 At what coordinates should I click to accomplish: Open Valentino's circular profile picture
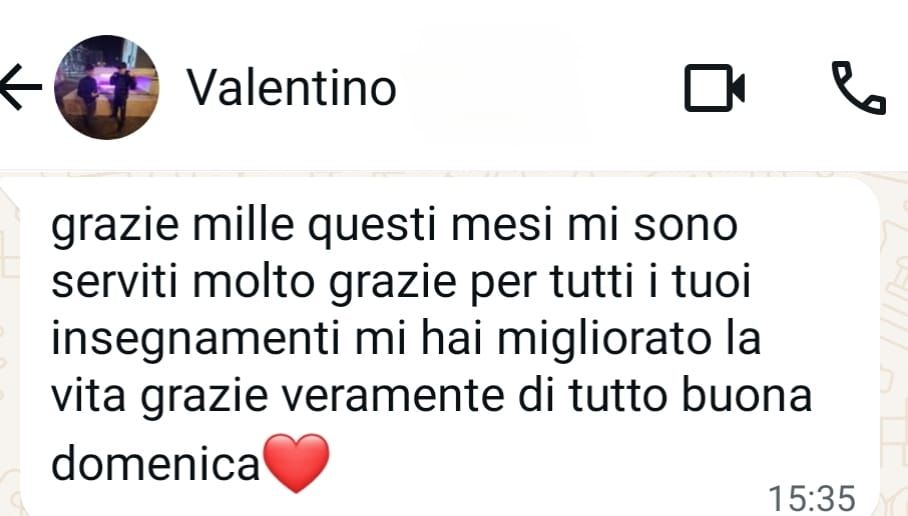click(x=107, y=87)
